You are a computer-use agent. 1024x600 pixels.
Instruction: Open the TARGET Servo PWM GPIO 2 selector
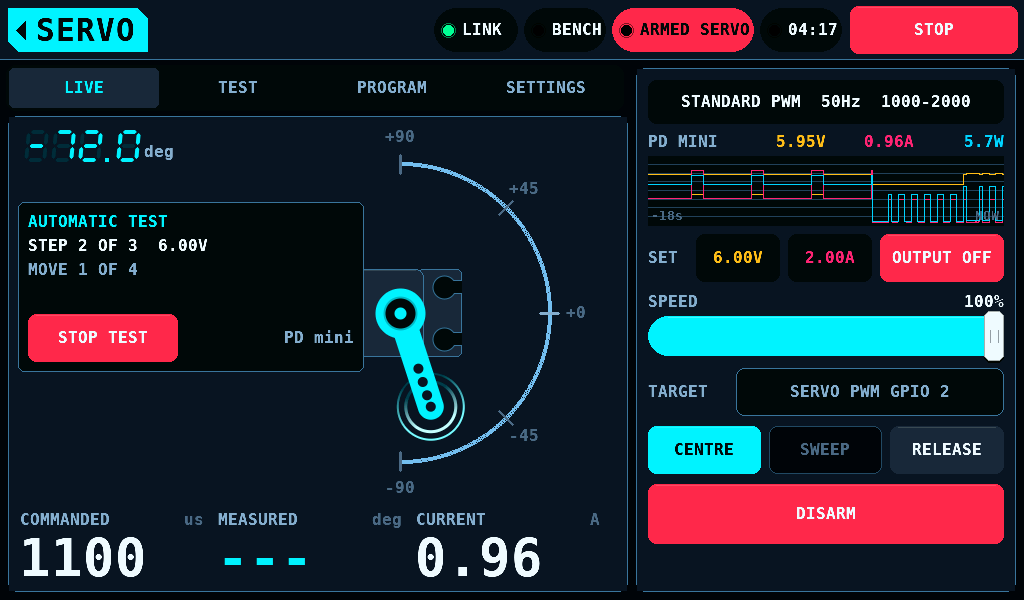pos(870,392)
